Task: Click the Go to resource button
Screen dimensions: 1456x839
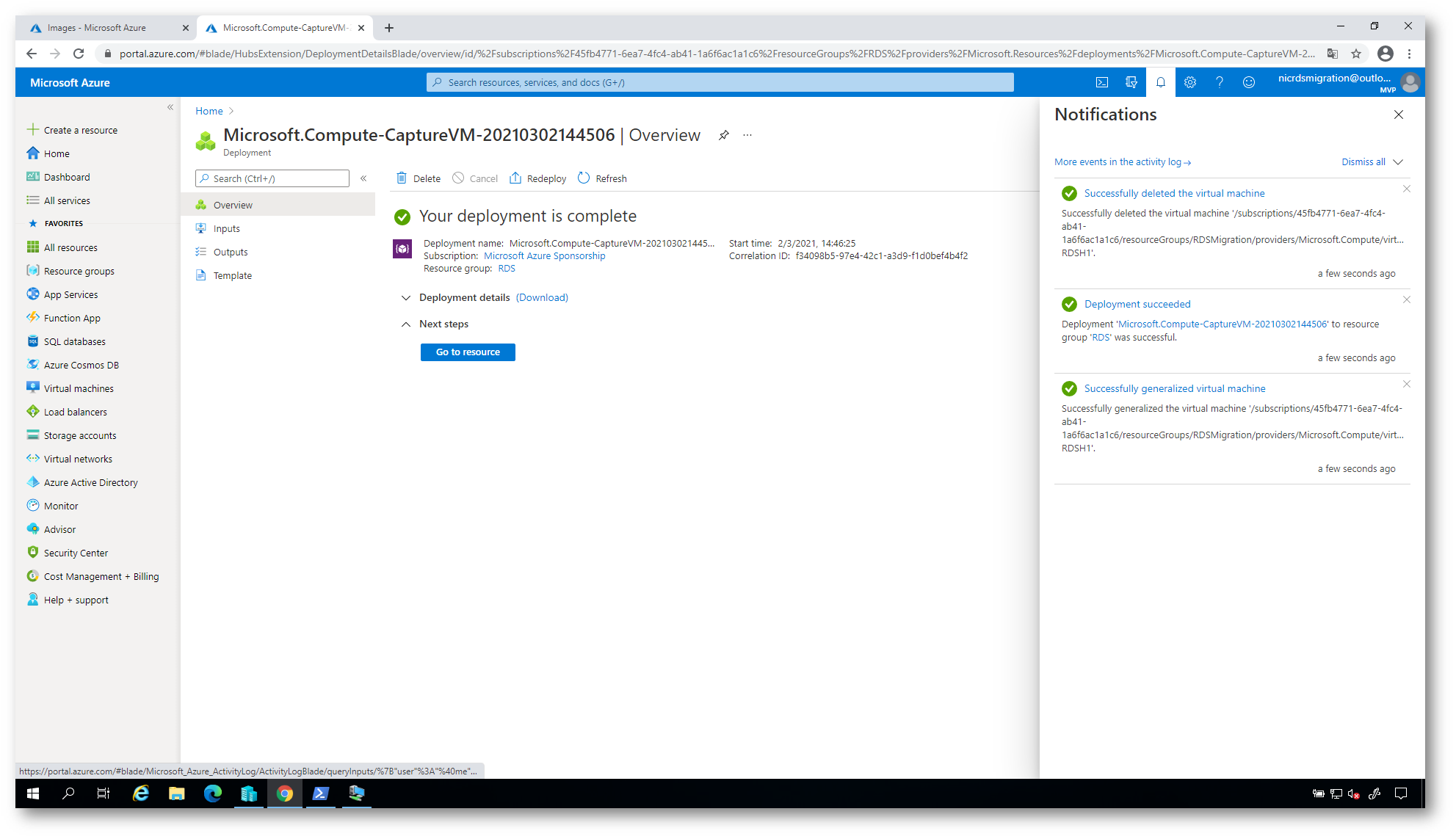Action: click(468, 352)
